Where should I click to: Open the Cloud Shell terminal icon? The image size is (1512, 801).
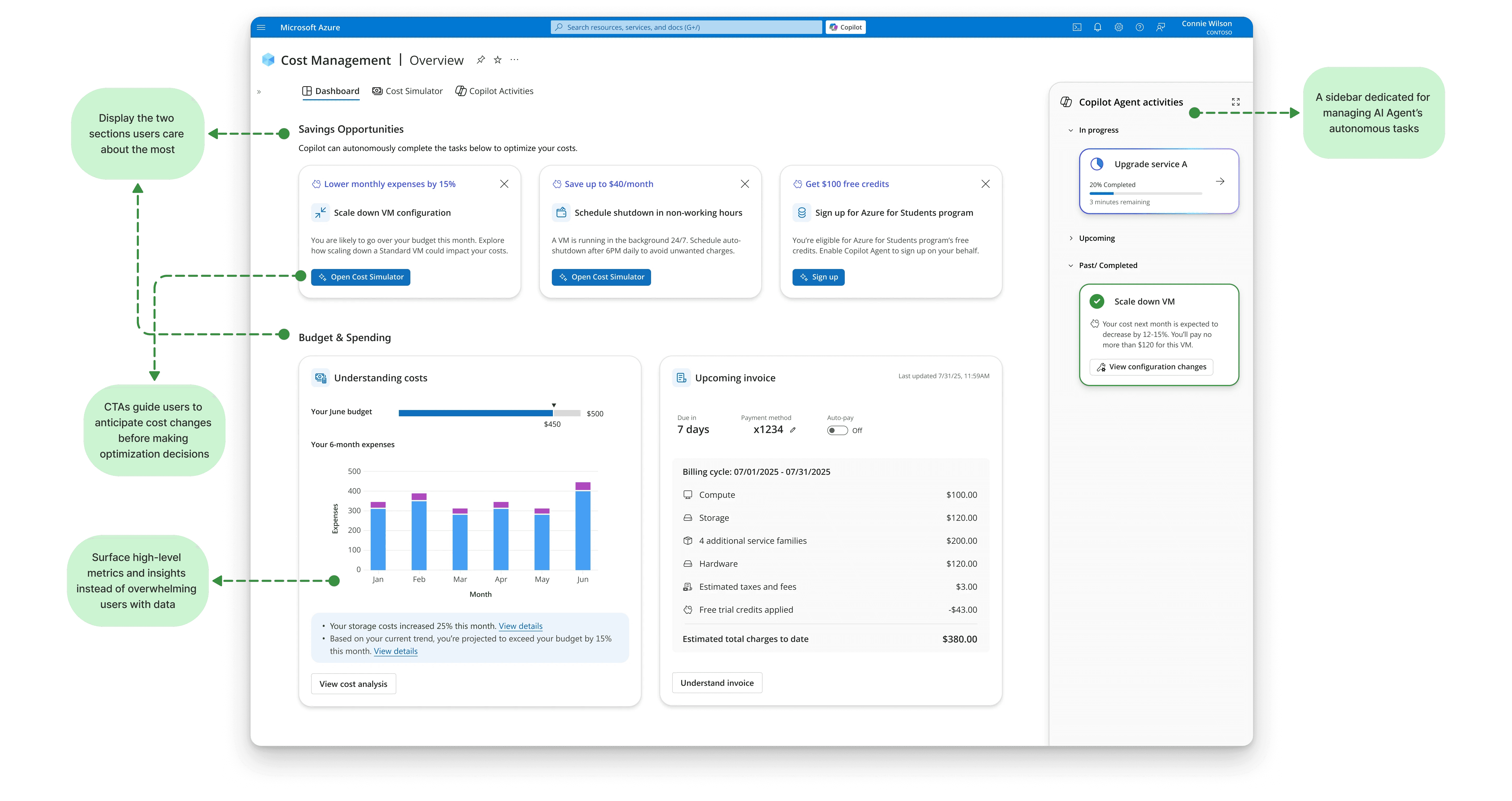click(x=1077, y=27)
